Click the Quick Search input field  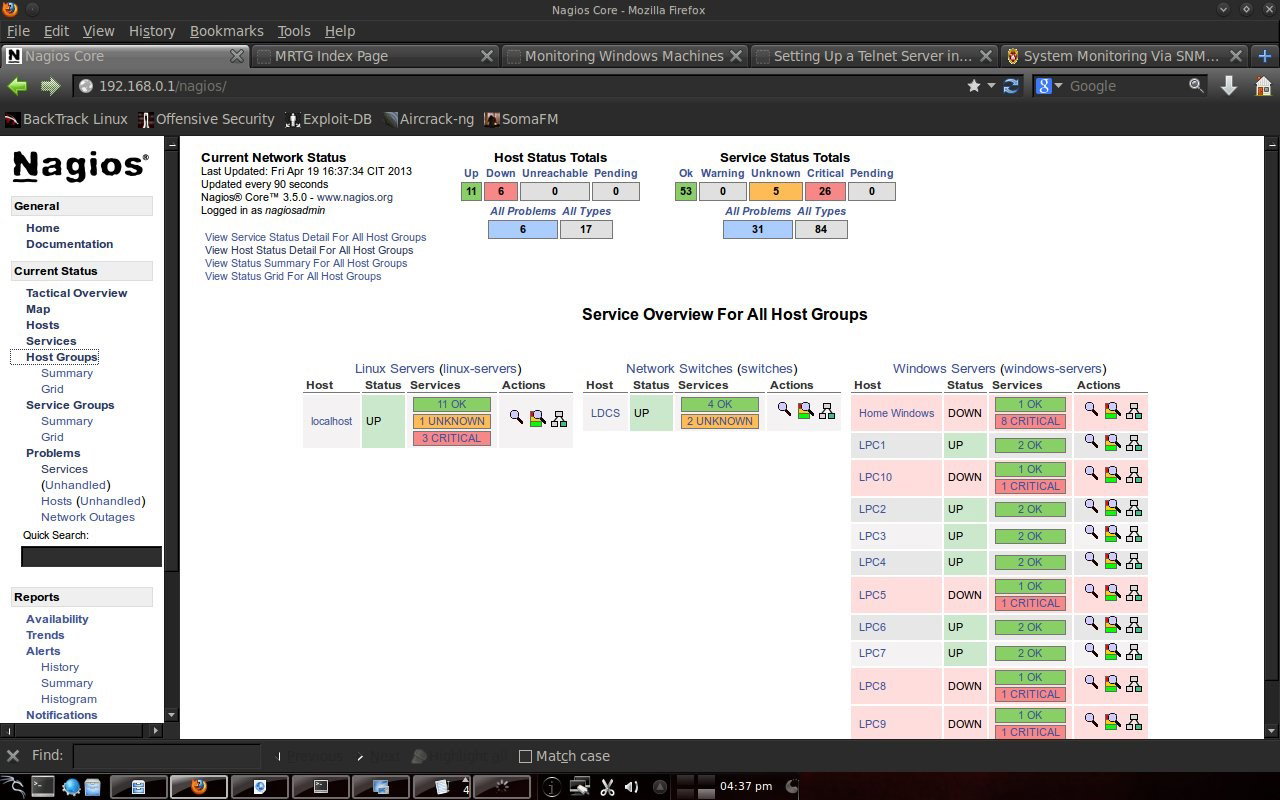[x=91, y=556]
